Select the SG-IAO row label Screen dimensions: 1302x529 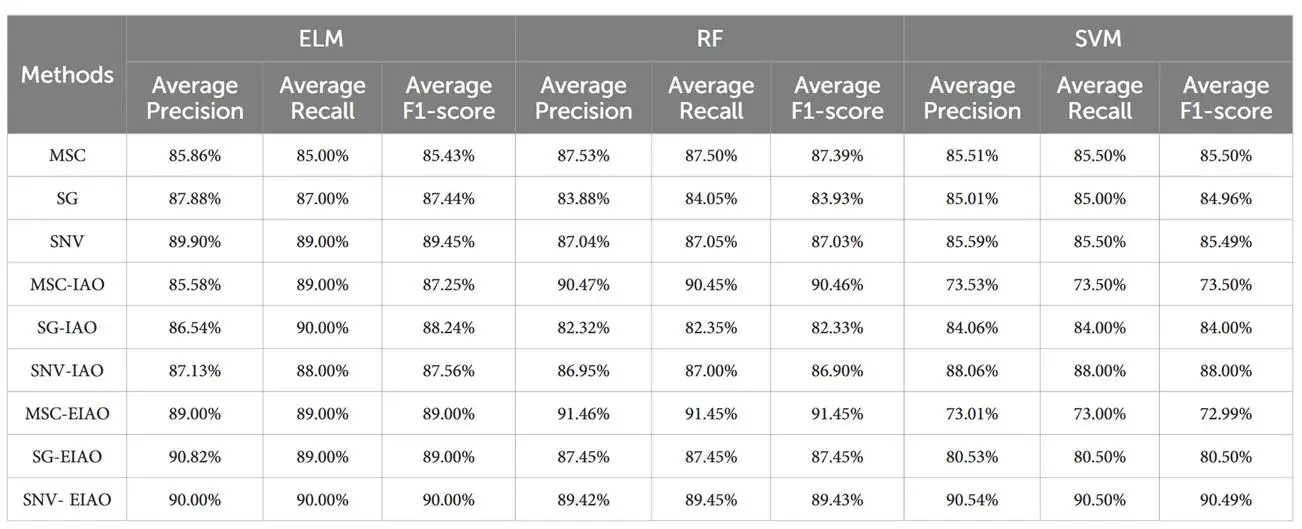(x=67, y=328)
